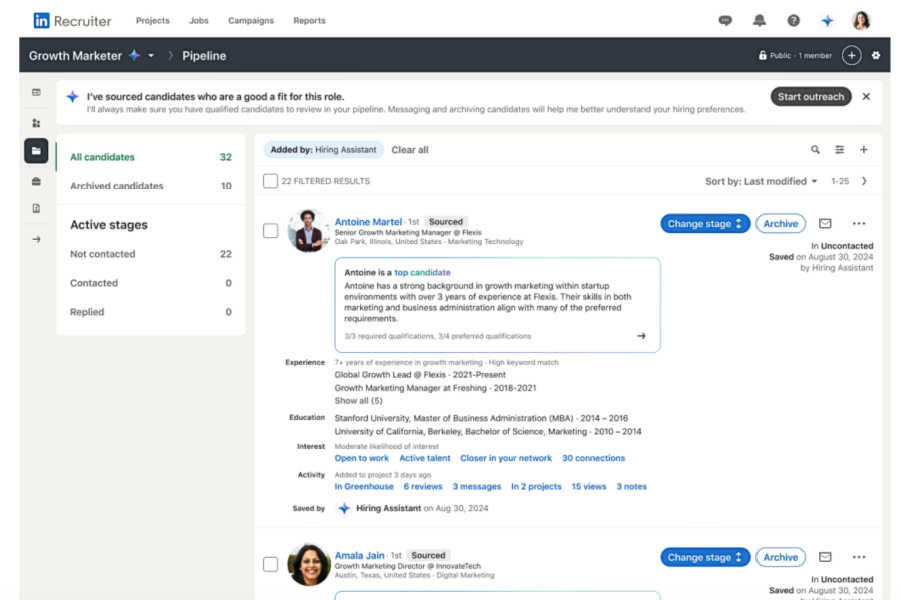This screenshot has width=900, height=600.
Task: Open the Projects menu
Action: point(153,21)
